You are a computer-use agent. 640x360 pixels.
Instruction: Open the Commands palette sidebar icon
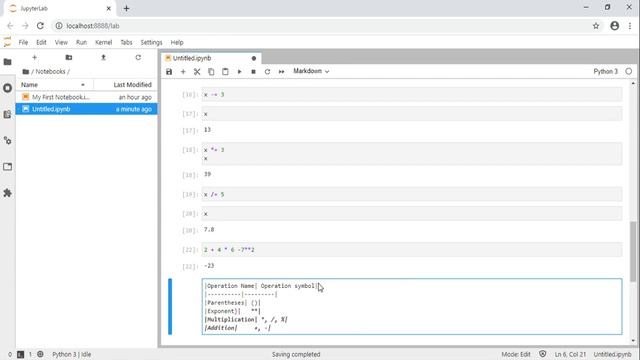(x=7, y=114)
